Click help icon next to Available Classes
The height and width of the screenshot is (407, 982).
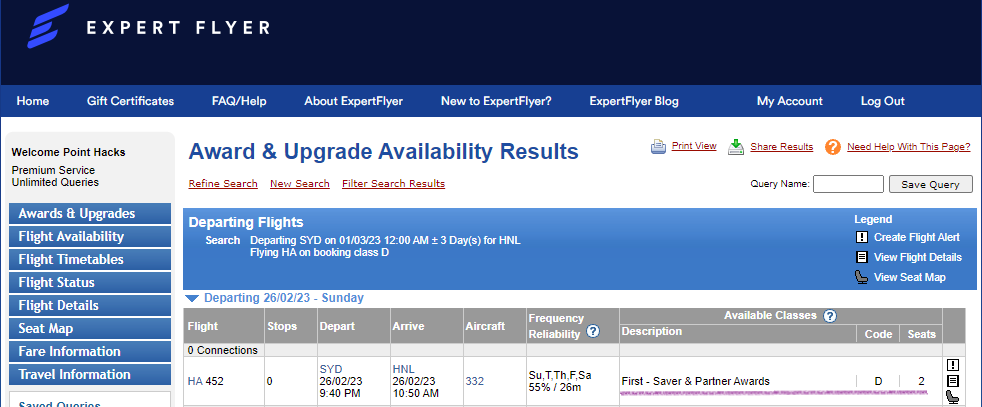click(x=830, y=316)
